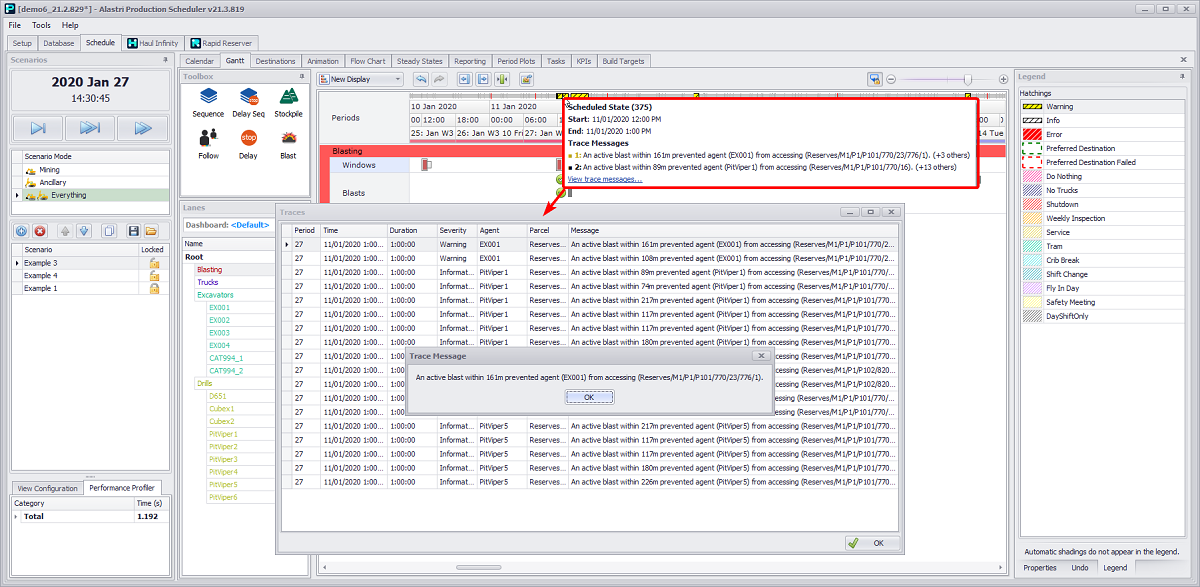1200x587 pixels.
Task: Toggle the lock for Example 1
Action: (x=154, y=288)
